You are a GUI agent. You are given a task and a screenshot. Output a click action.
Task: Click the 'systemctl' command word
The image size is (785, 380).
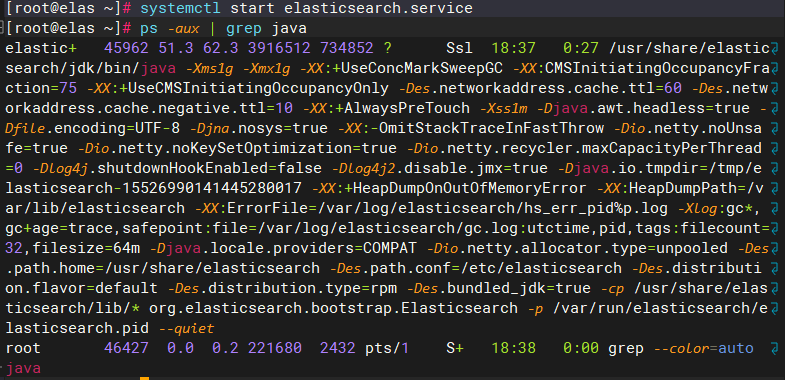point(181,8)
